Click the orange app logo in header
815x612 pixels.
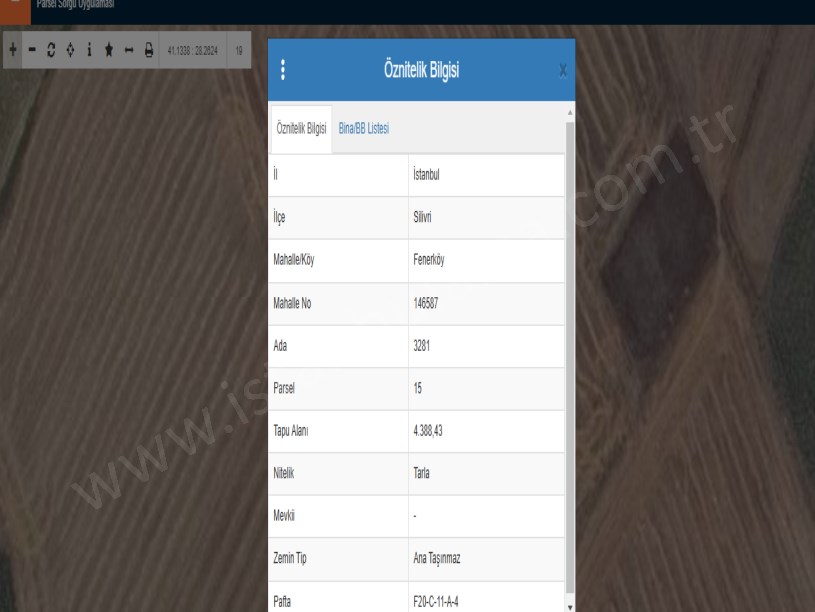pos(13,5)
